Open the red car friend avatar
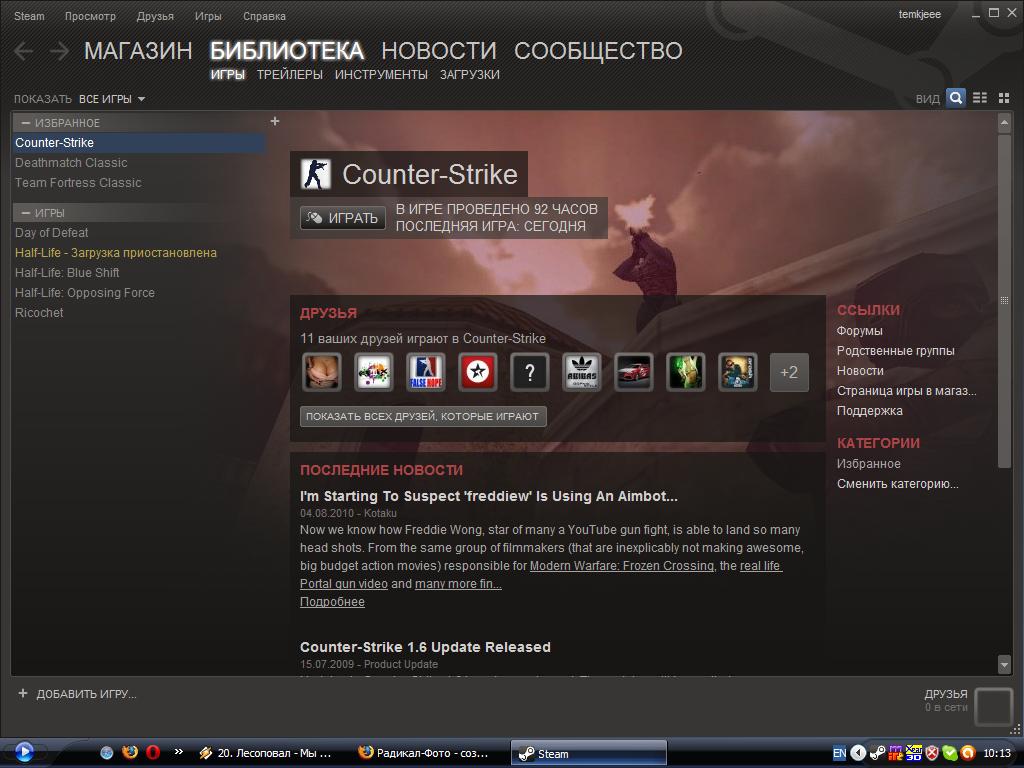The height and width of the screenshot is (768, 1024). (x=633, y=372)
